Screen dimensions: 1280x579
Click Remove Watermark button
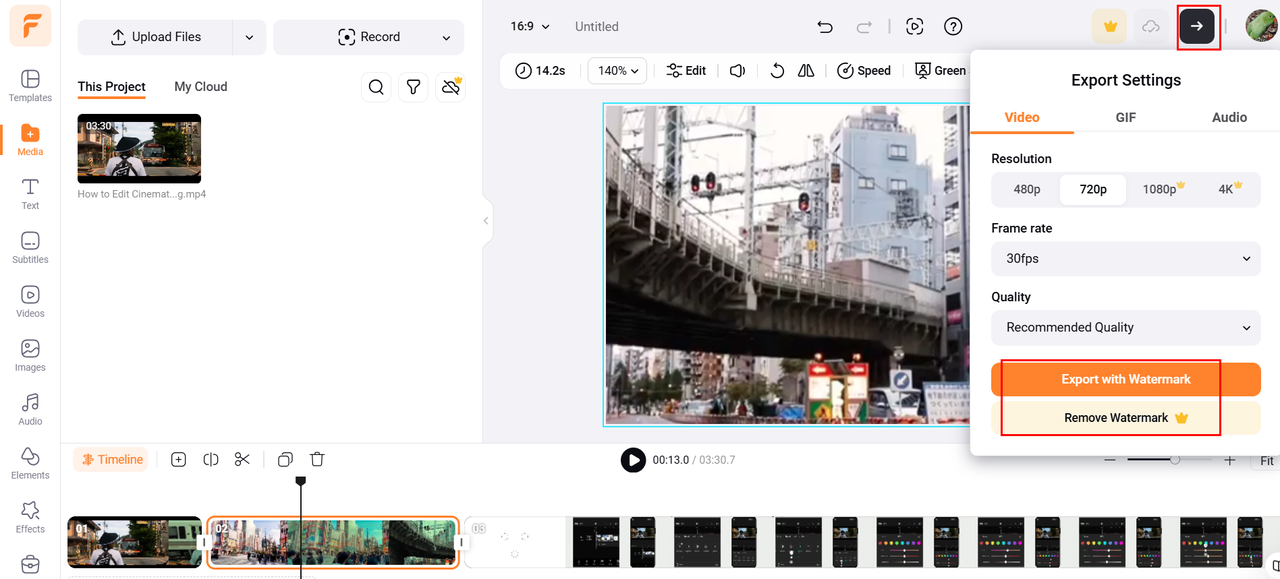pos(1126,418)
